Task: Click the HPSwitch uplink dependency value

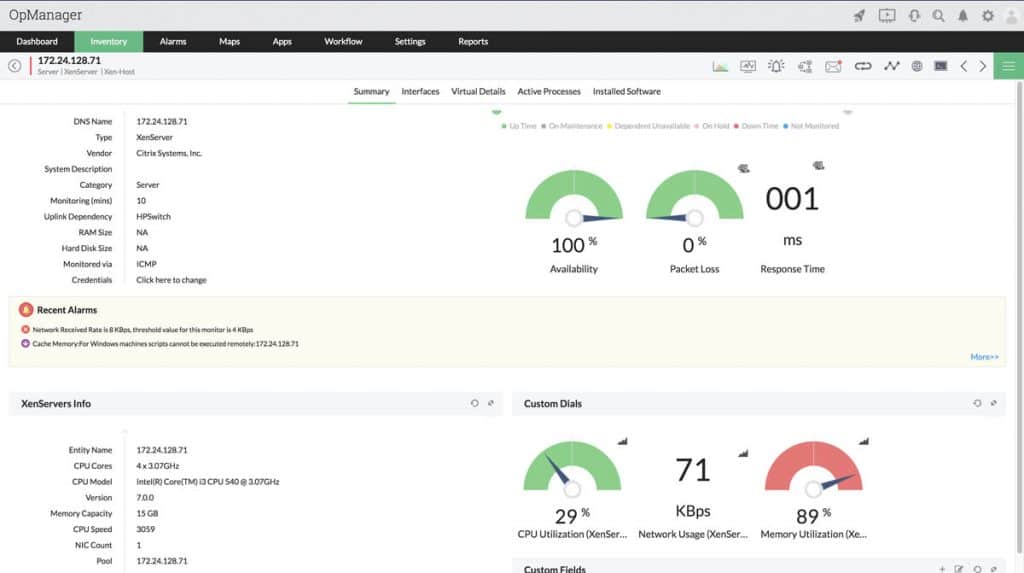Action: 153,216
